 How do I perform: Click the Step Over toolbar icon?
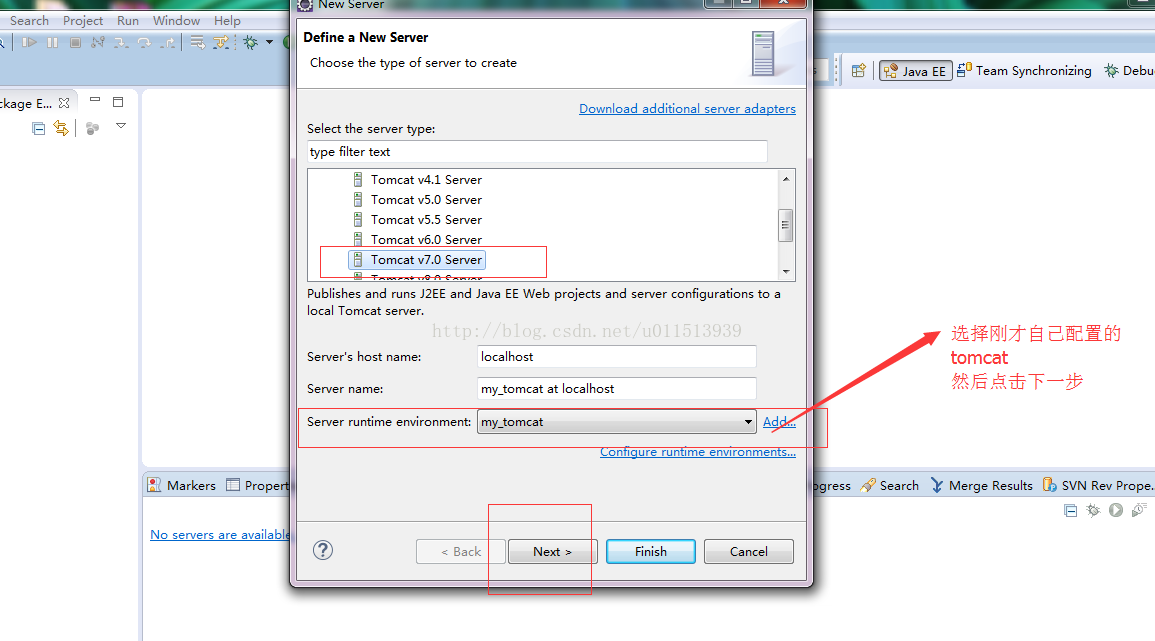[144, 43]
